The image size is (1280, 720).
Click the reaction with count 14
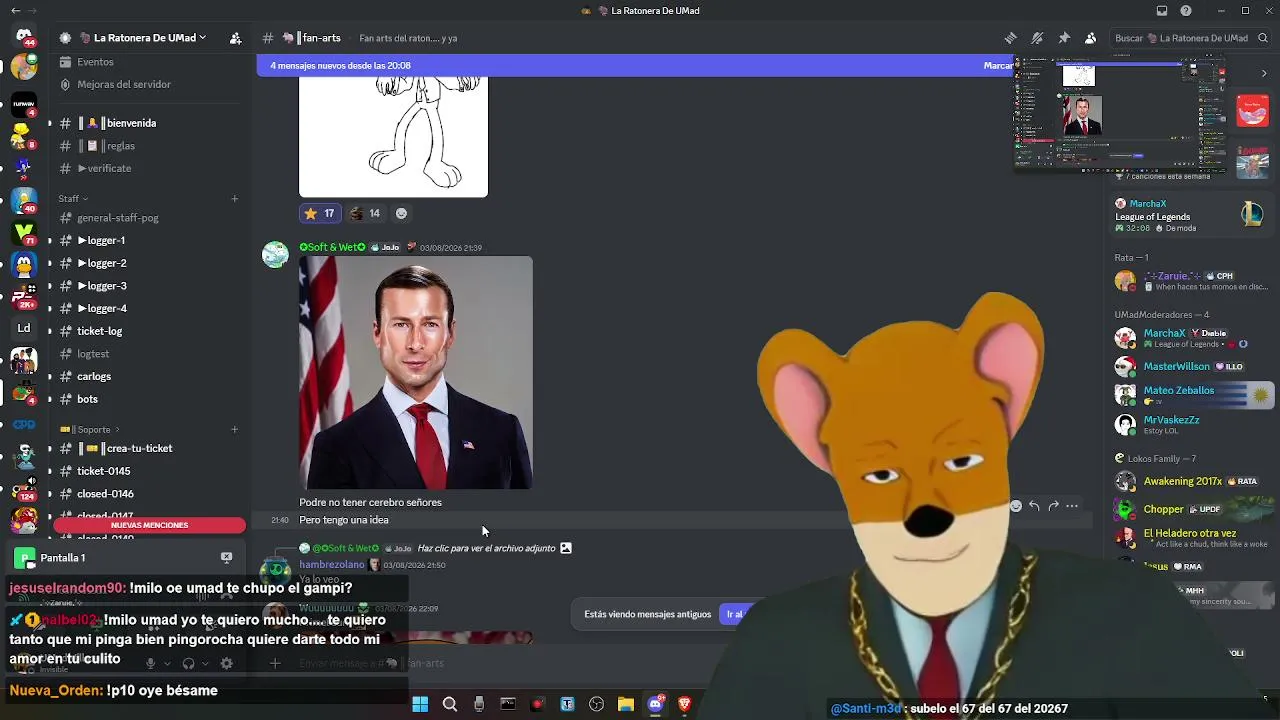(365, 213)
